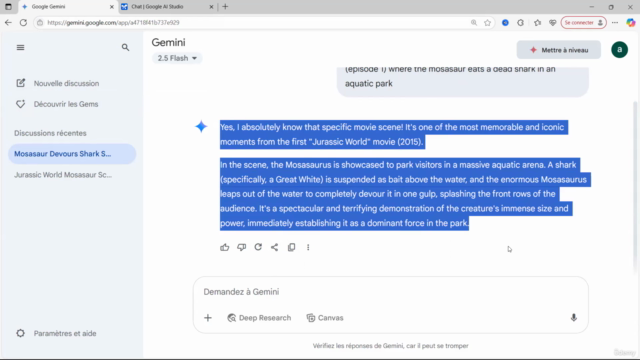Regenerate the response with the refresh icon
Screen dimensions: 640x360
(x=258, y=247)
